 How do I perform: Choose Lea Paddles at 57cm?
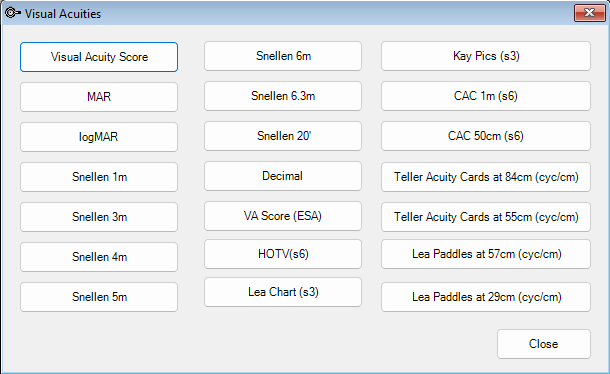coord(486,254)
